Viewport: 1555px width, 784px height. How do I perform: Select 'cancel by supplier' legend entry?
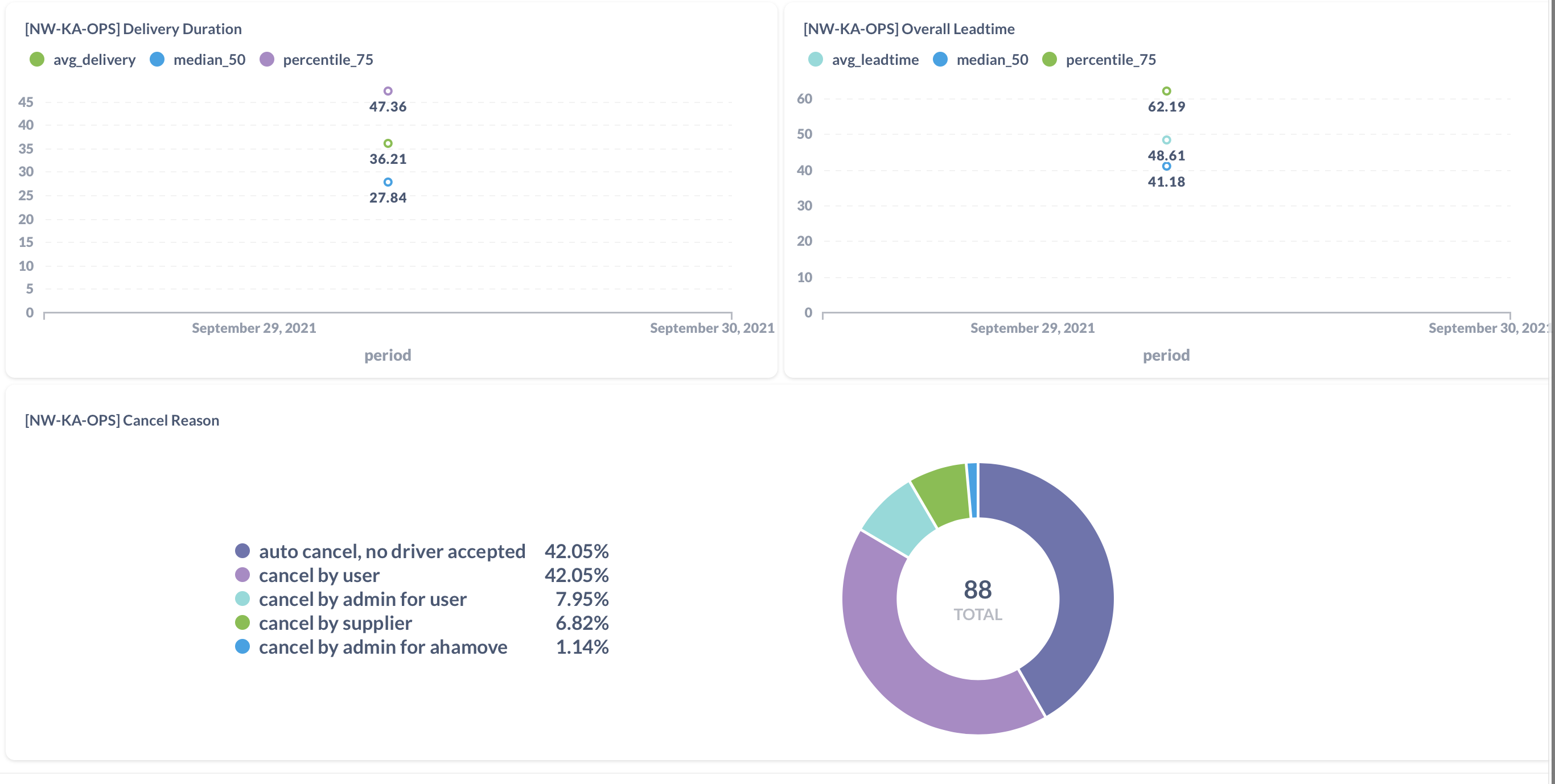click(x=335, y=623)
